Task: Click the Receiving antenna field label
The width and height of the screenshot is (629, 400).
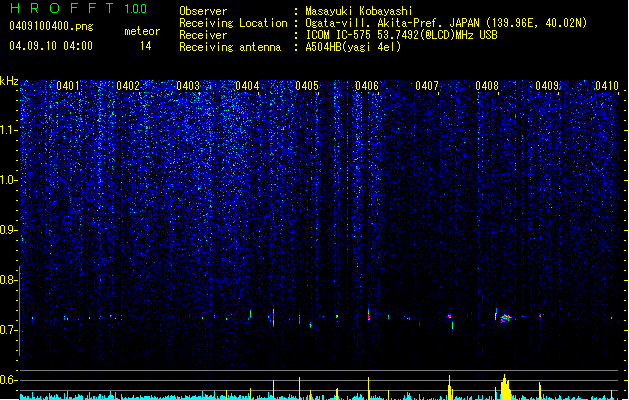Action: [230, 47]
